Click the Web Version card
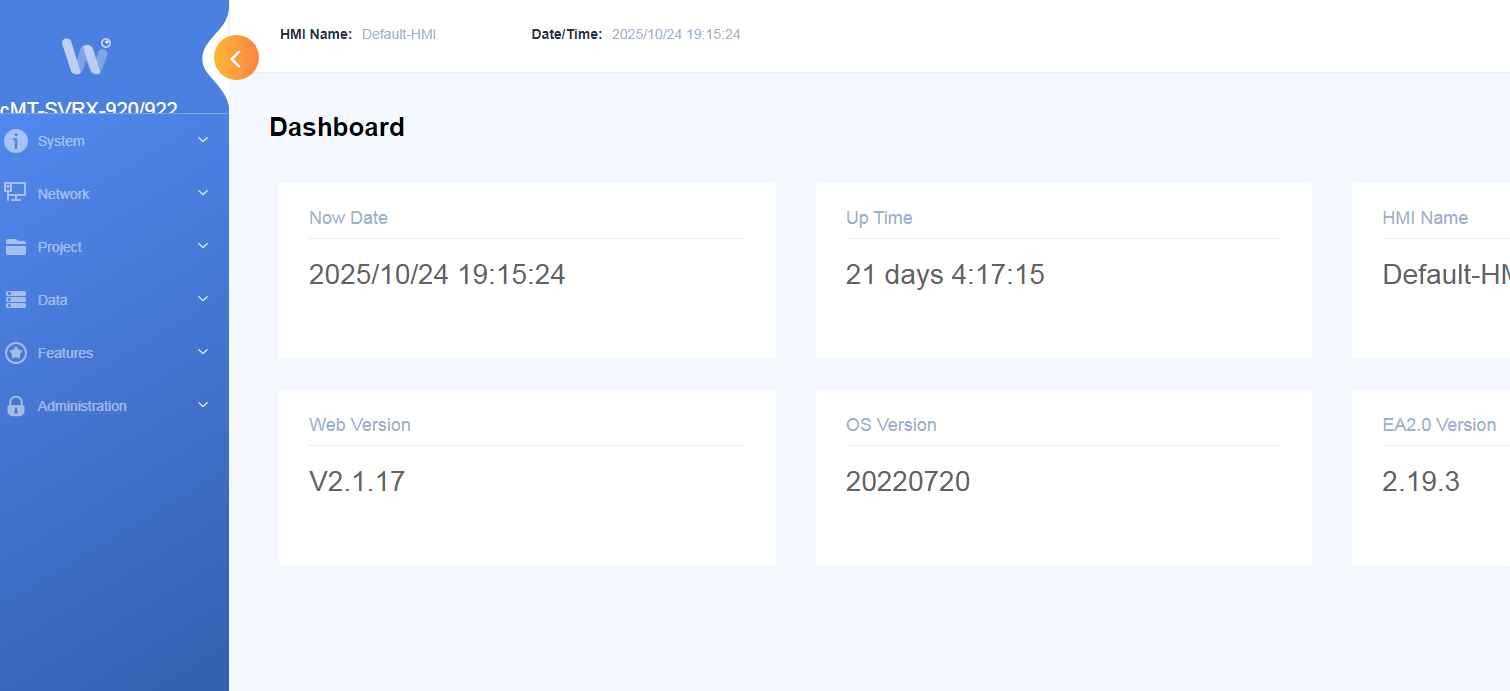1510x691 pixels. [x=527, y=477]
